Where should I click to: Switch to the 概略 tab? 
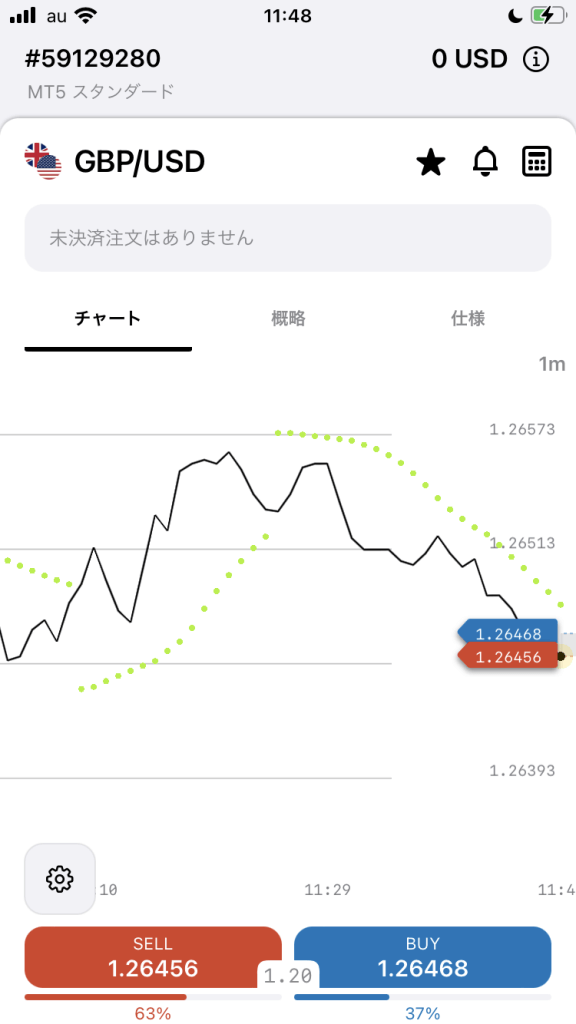point(288,318)
